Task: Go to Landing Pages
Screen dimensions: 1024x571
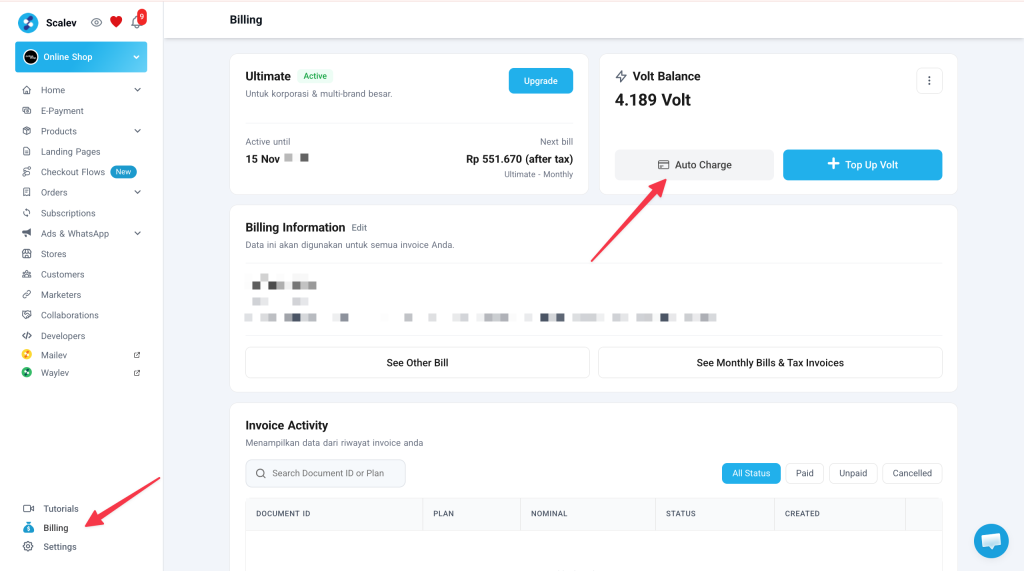Action: coord(71,152)
